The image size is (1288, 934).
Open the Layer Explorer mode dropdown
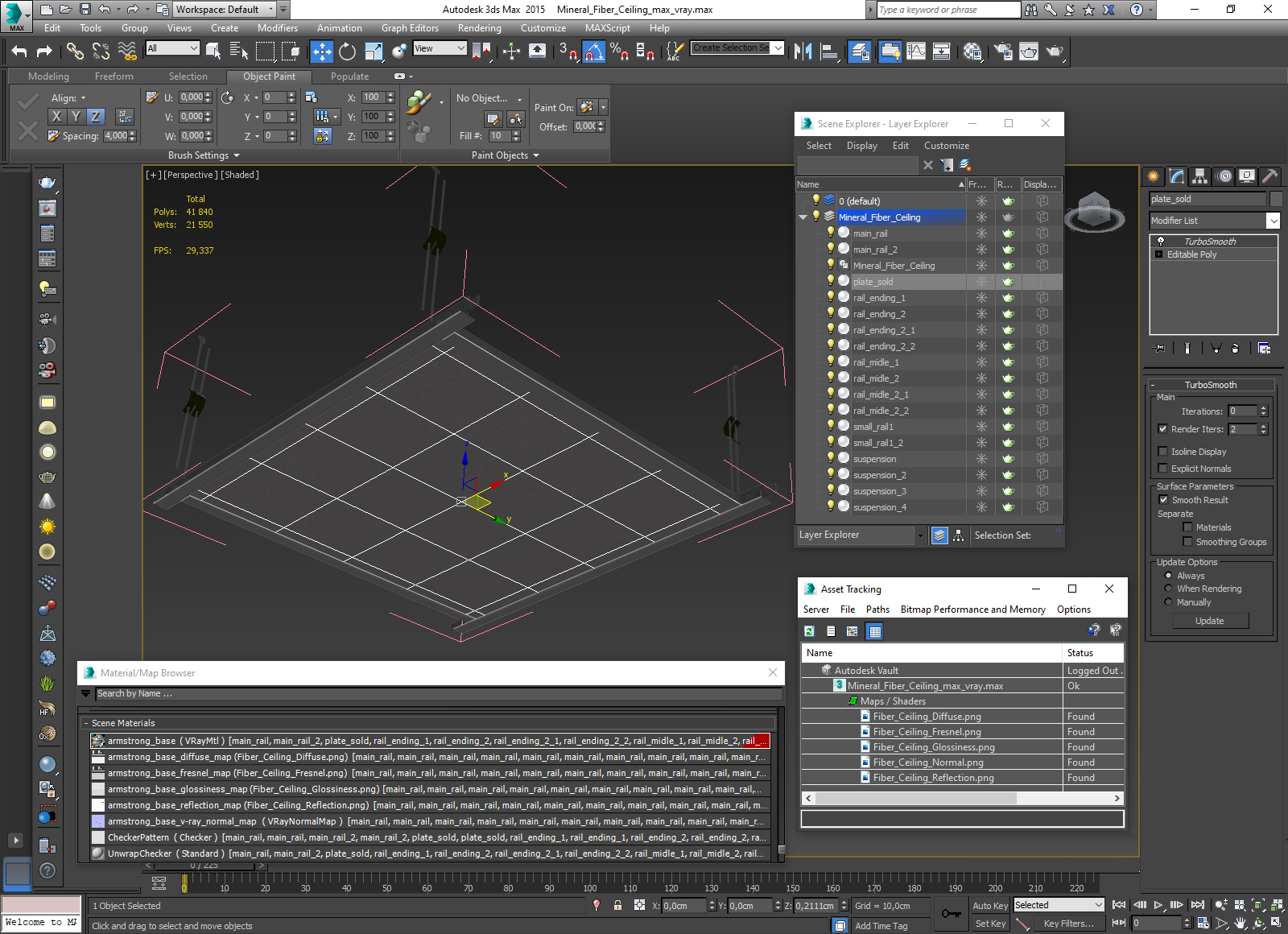point(861,535)
